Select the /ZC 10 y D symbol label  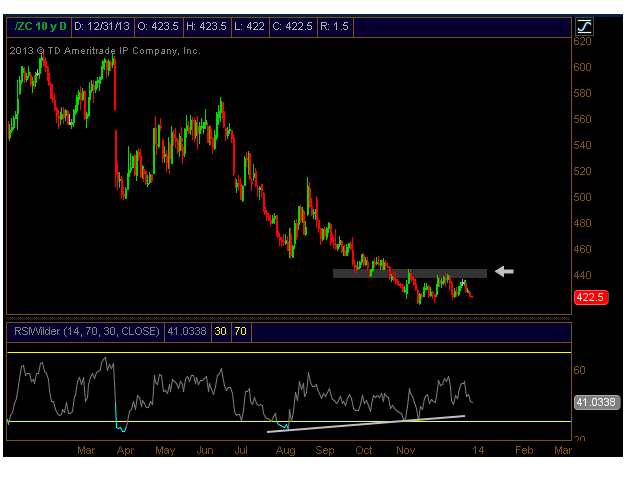[x=40, y=27]
